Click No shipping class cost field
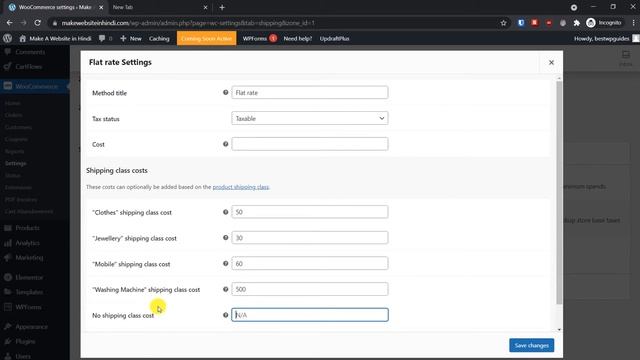The height and width of the screenshot is (360, 640). tap(309, 315)
